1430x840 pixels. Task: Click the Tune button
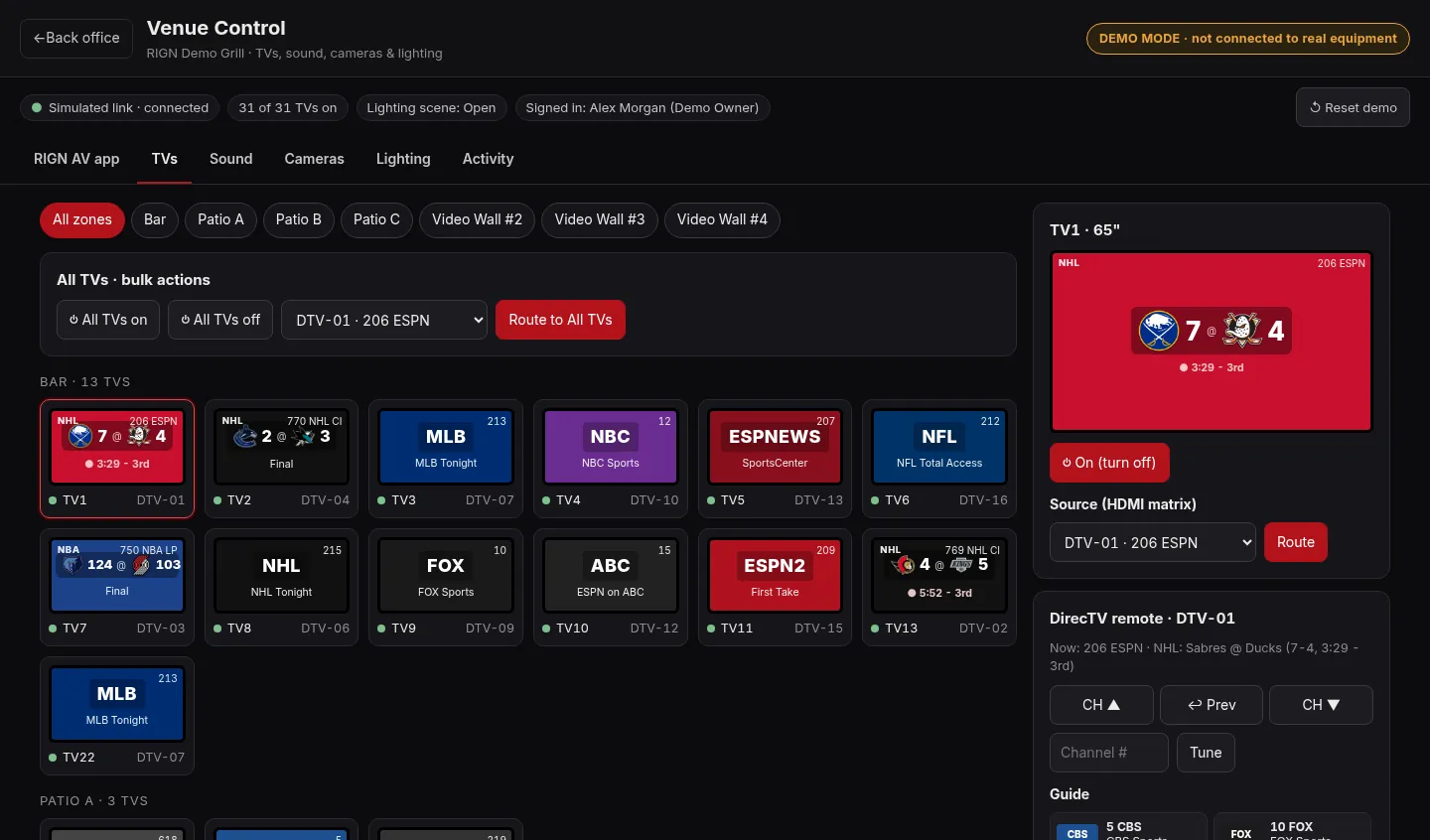point(1206,753)
